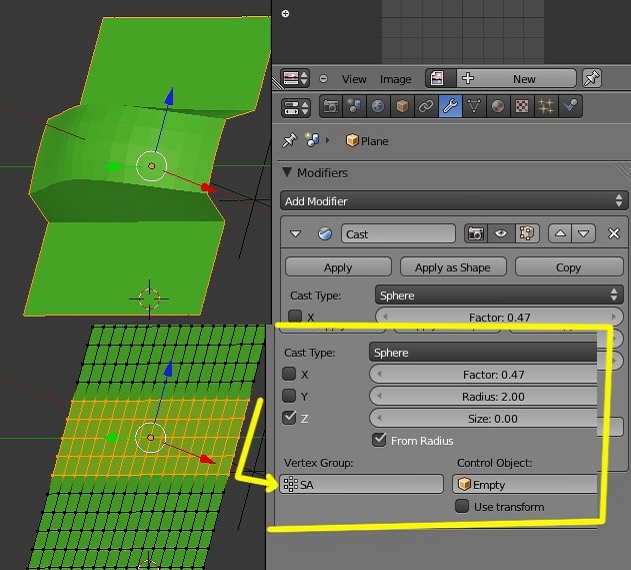Open the Physics tab icon
The height and width of the screenshot is (570, 631).
point(570,106)
